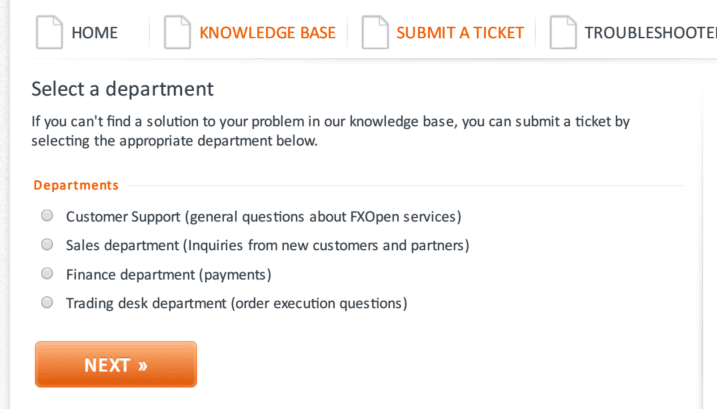Open the KNOWLEDGE BASE navigation tab
Screen dimensions: 717x409
(x=268, y=33)
